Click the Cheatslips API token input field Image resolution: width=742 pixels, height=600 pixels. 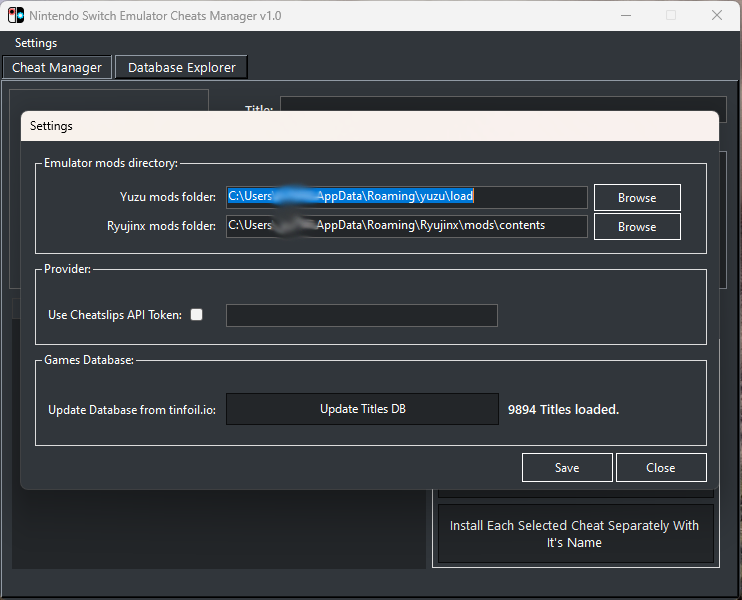click(362, 315)
